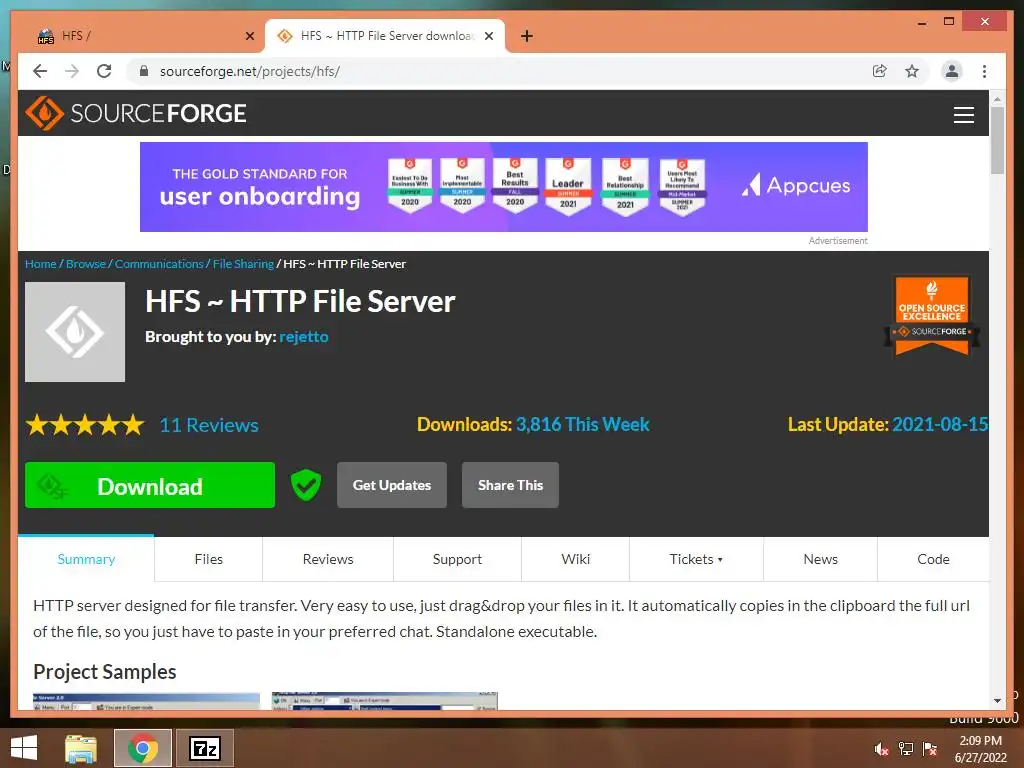Close the HFS ~ HTTP File Server download tab
The width and height of the screenshot is (1024, 768).
(488, 36)
